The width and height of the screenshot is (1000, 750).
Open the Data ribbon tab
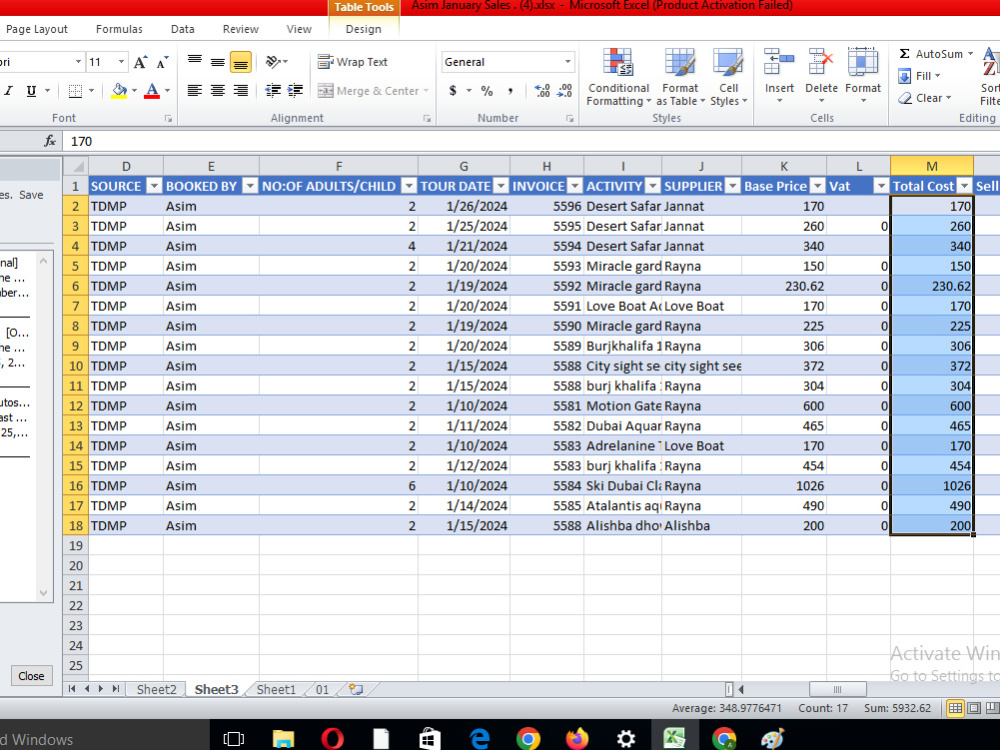(x=182, y=29)
